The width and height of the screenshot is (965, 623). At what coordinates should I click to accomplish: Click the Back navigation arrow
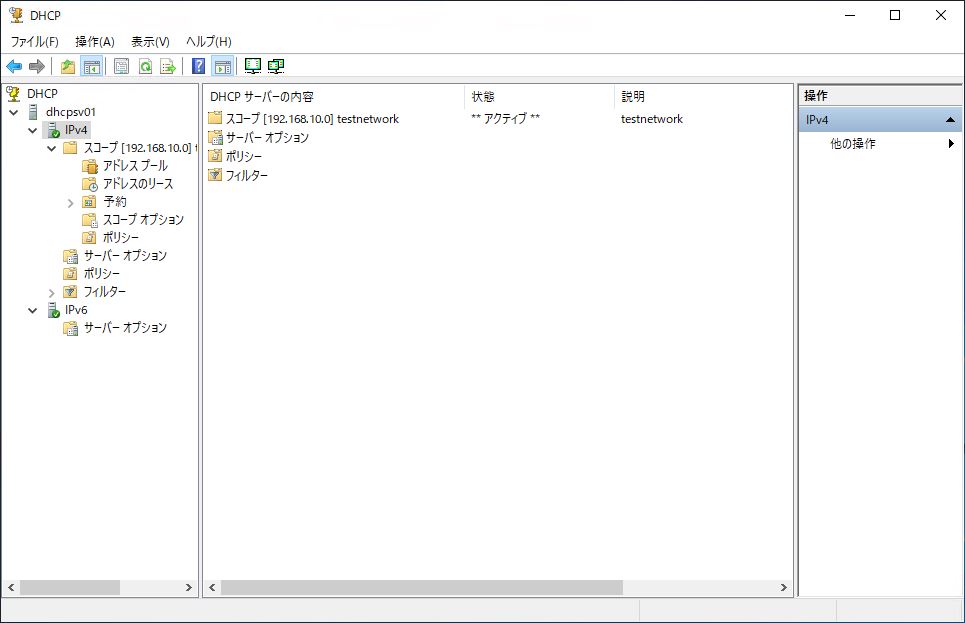[13, 66]
